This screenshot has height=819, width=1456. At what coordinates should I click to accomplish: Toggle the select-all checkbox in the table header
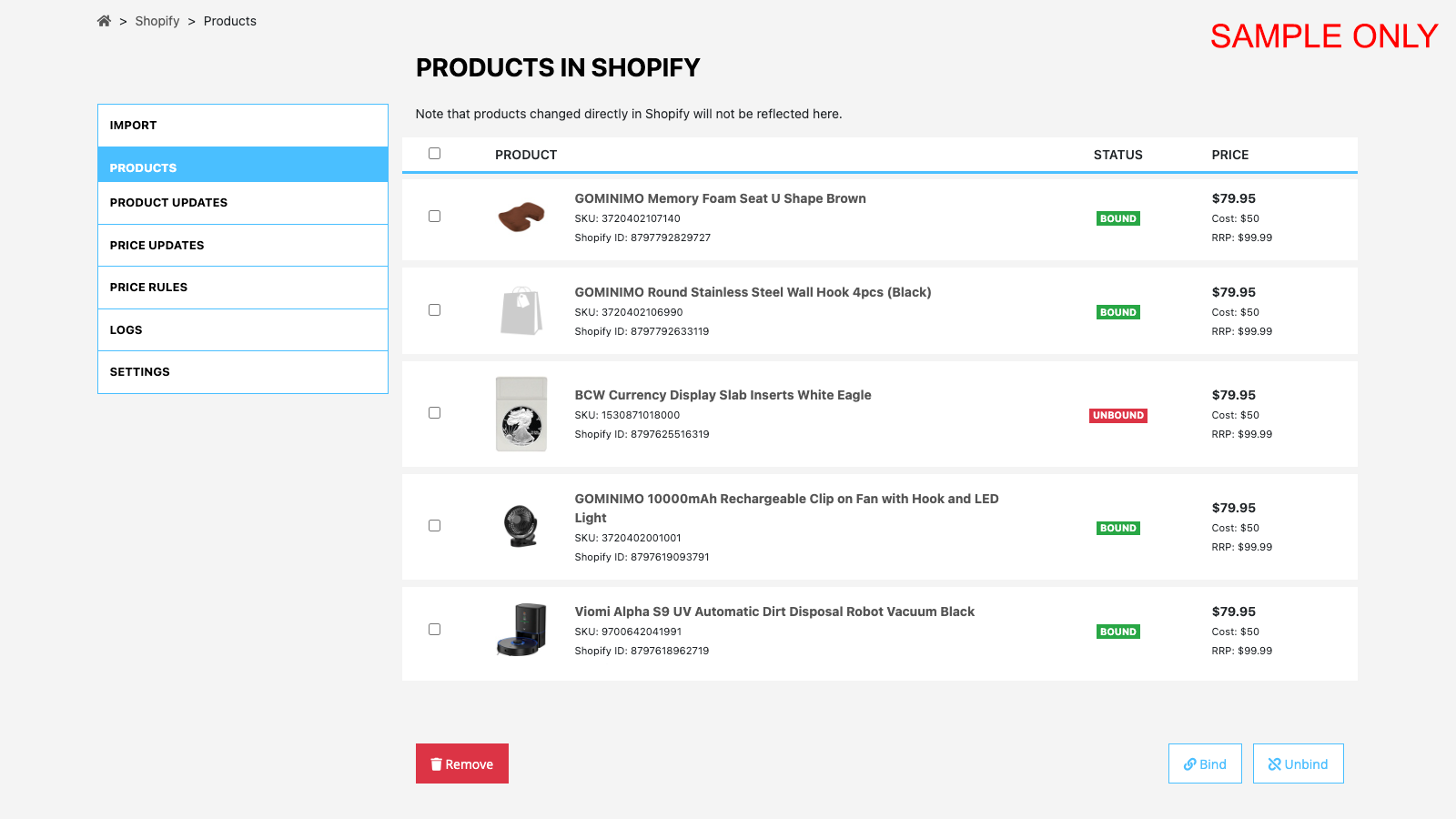pos(434,153)
